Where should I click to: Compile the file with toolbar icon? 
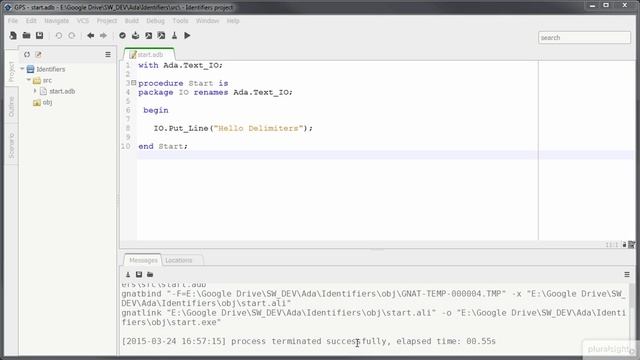tap(136, 36)
